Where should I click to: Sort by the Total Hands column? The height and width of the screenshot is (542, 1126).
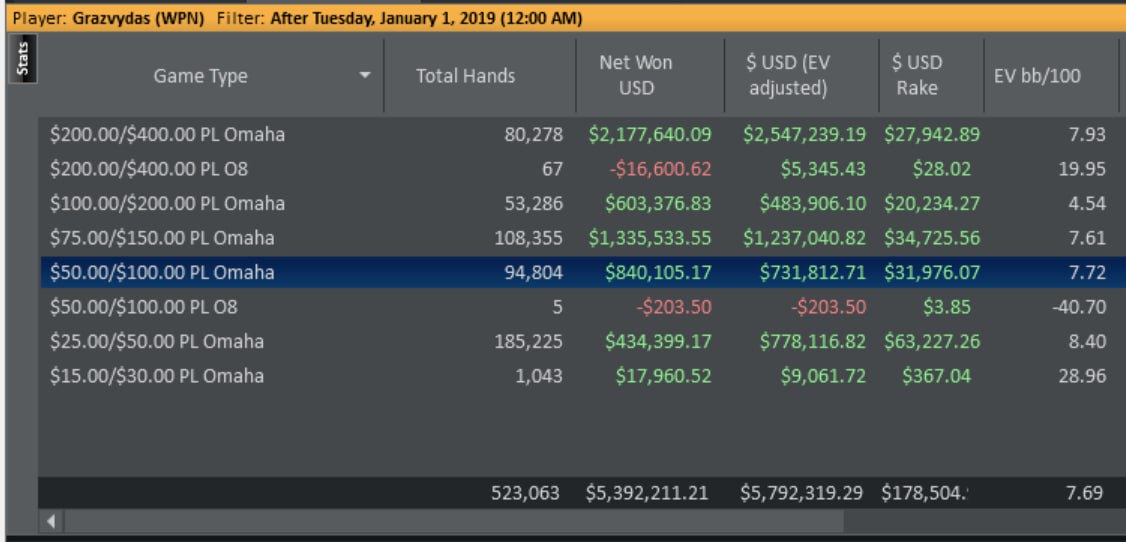(465, 76)
